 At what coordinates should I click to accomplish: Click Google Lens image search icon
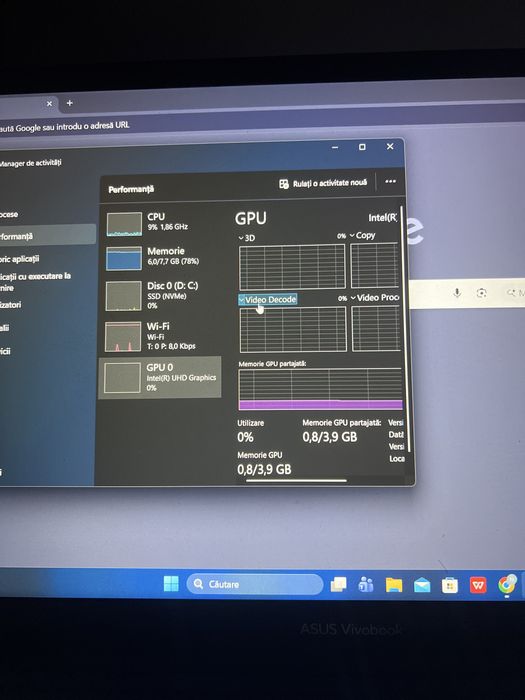click(x=481, y=293)
